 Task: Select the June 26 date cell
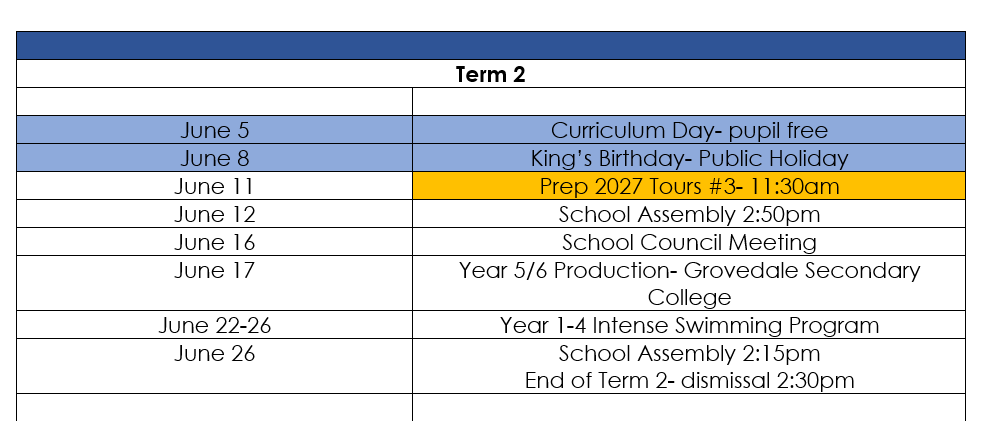click(x=215, y=366)
